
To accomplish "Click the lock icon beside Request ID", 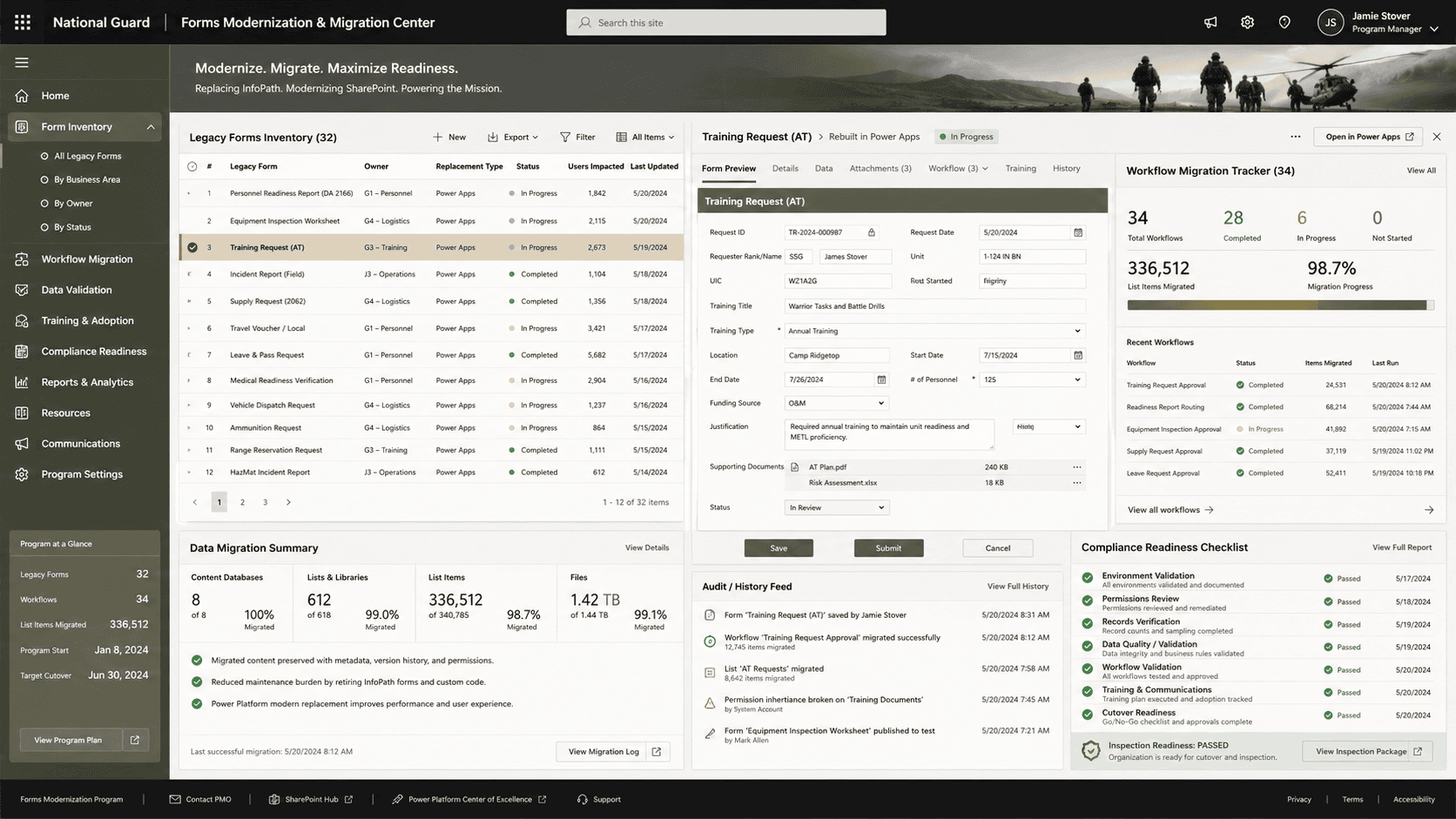I will (x=872, y=232).
